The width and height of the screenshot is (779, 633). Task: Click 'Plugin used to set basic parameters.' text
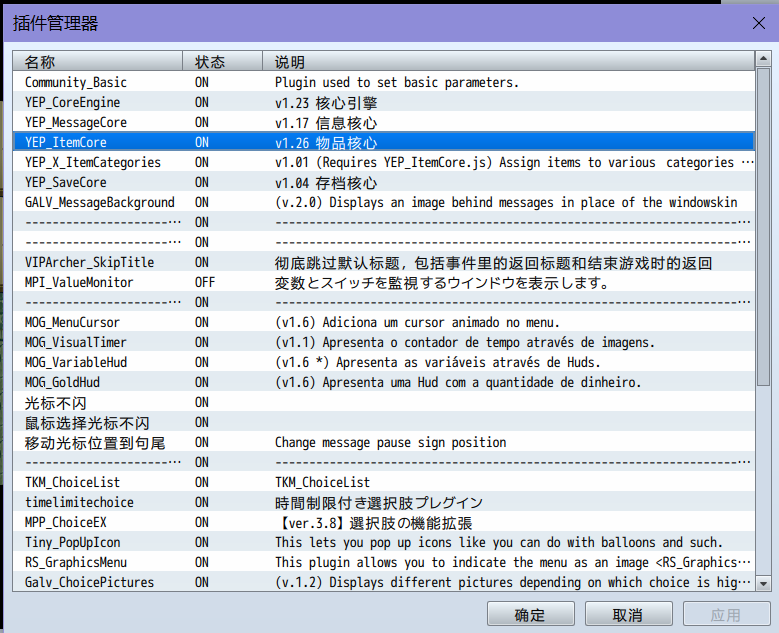[397, 82]
